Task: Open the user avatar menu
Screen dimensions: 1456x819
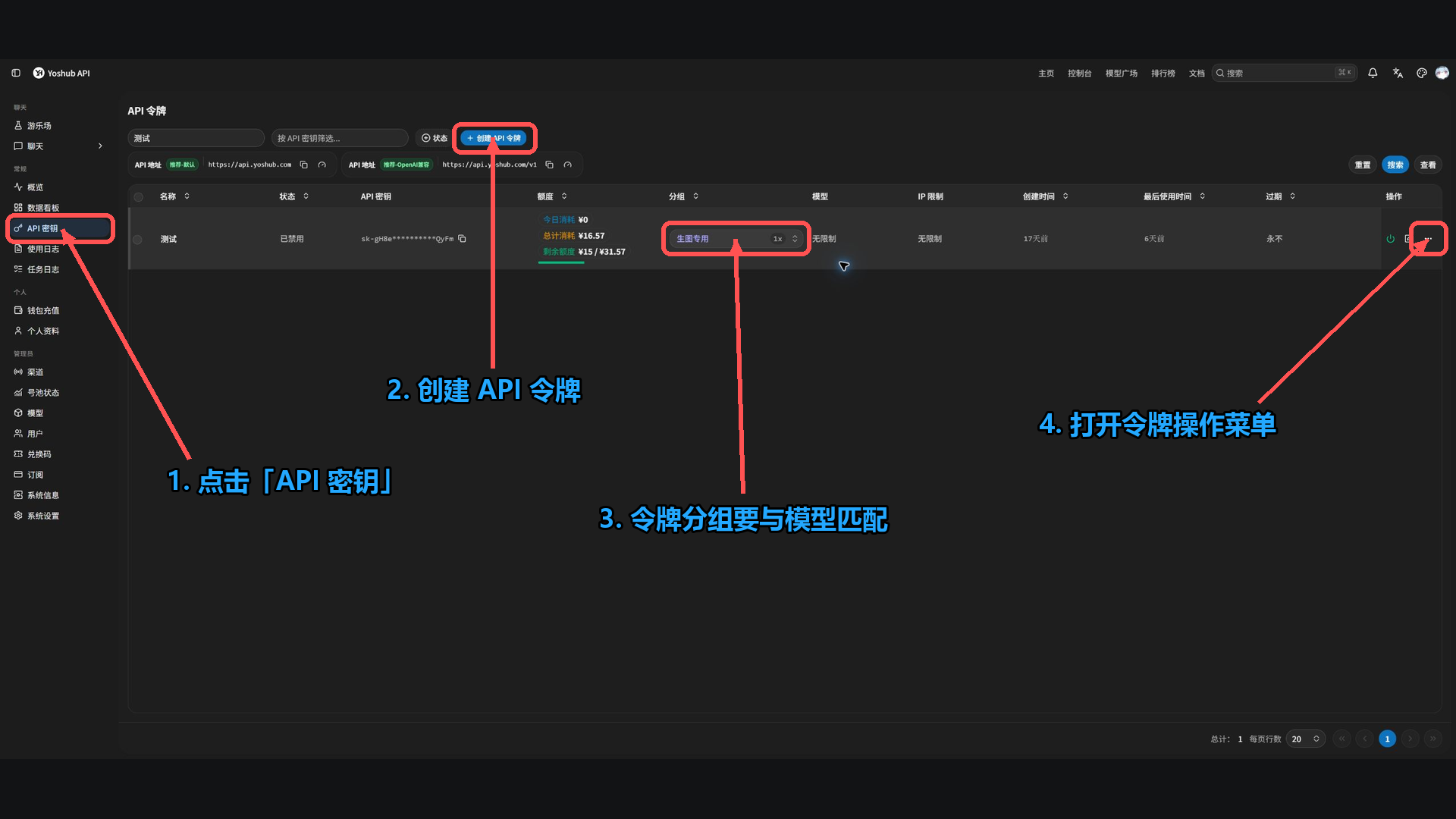Action: pos(1442,73)
